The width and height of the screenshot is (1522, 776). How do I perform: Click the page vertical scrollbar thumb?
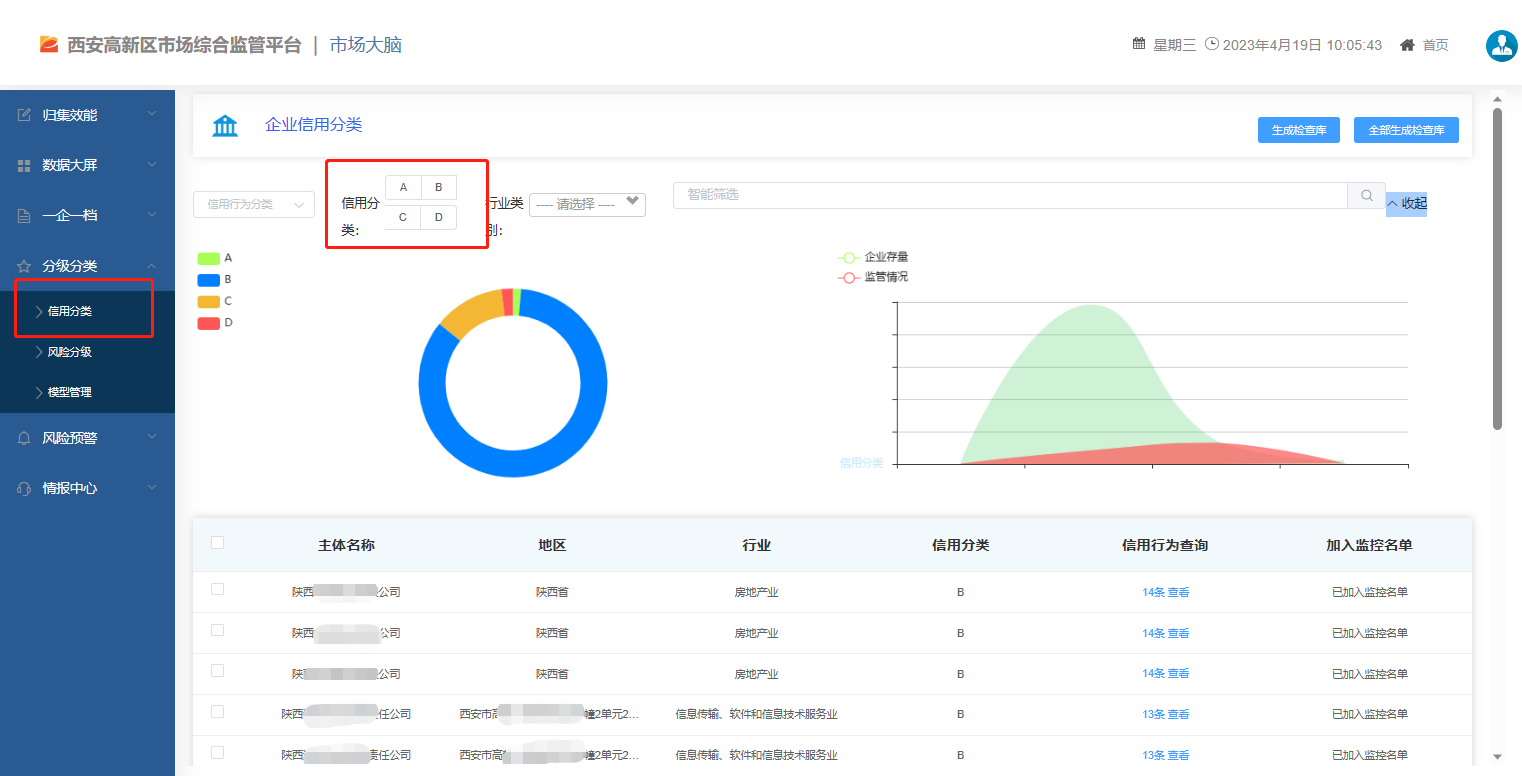pyautogui.click(x=1497, y=268)
